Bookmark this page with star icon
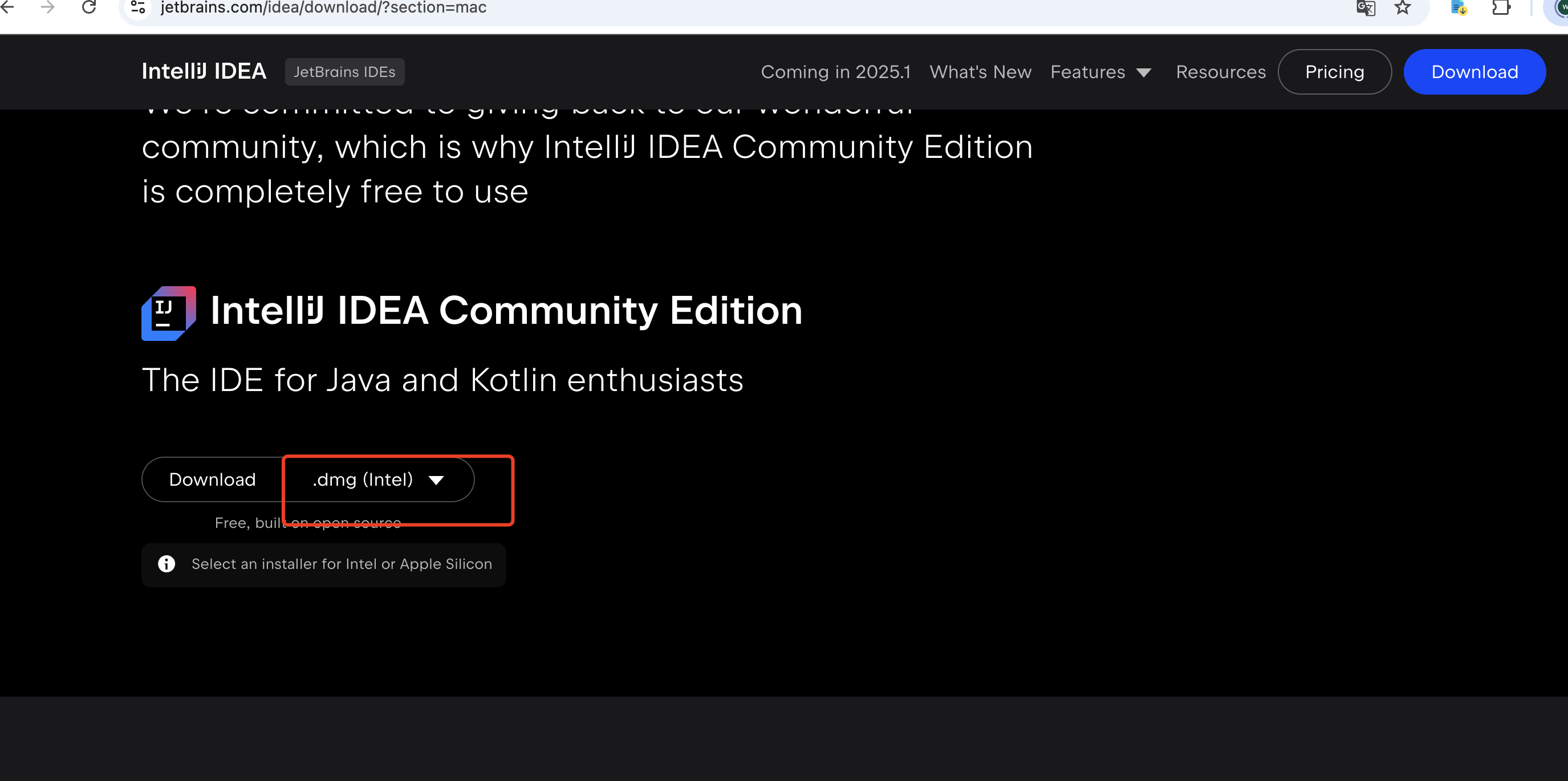This screenshot has height=781, width=1568. click(1403, 7)
